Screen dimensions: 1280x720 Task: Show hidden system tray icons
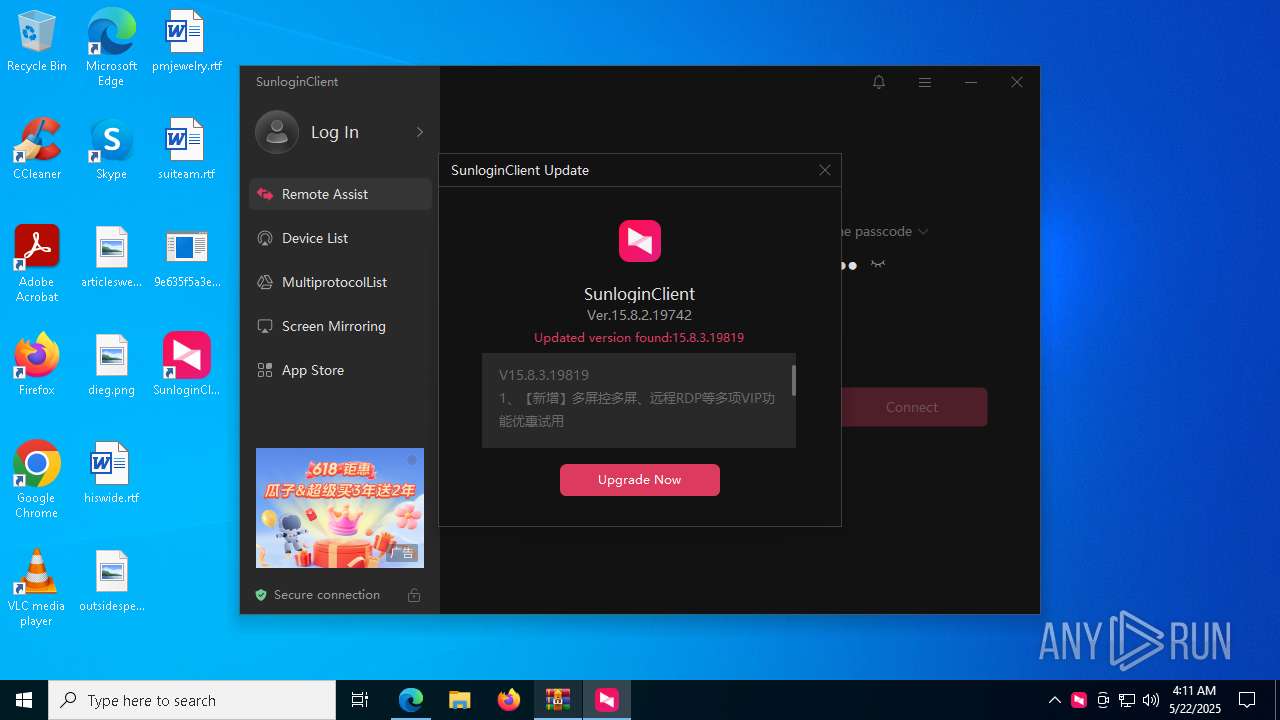pyautogui.click(x=1055, y=700)
